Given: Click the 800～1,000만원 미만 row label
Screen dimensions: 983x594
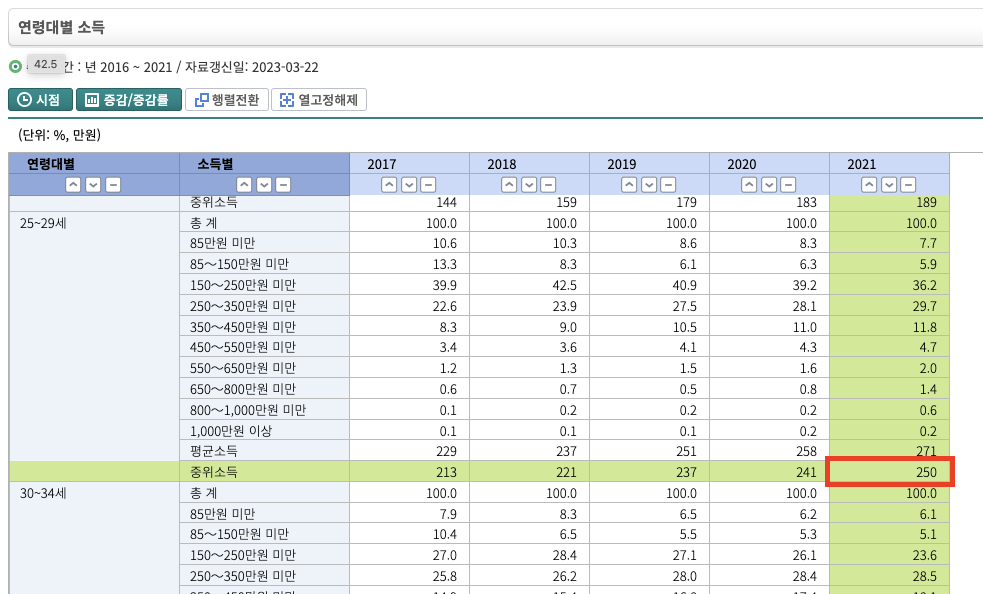Looking at the screenshot, I should click(x=248, y=410).
